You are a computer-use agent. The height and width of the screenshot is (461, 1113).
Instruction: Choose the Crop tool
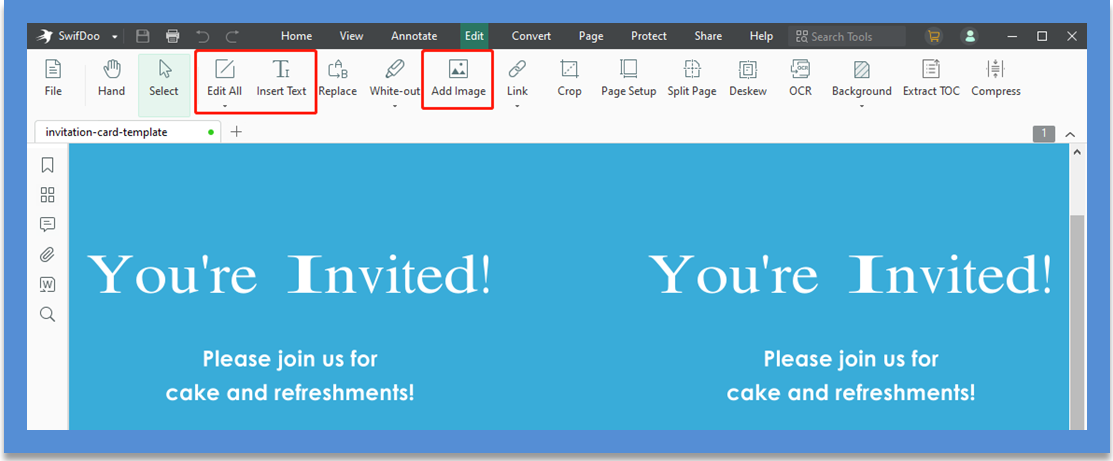(569, 78)
